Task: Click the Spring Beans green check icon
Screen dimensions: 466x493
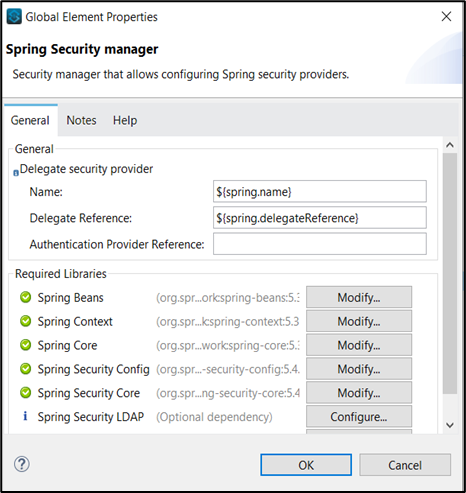Action: (x=25, y=297)
